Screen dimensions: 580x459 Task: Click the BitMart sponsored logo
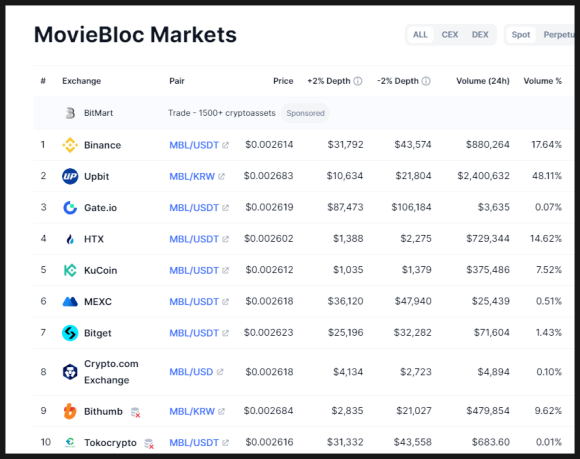pos(70,113)
